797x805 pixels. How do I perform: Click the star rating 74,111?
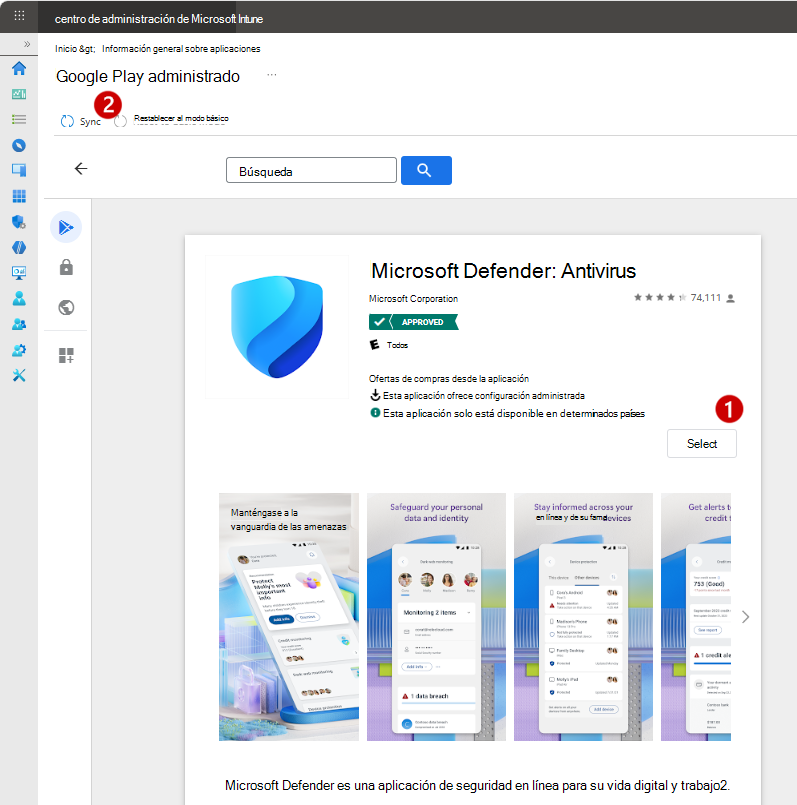point(684,298)
